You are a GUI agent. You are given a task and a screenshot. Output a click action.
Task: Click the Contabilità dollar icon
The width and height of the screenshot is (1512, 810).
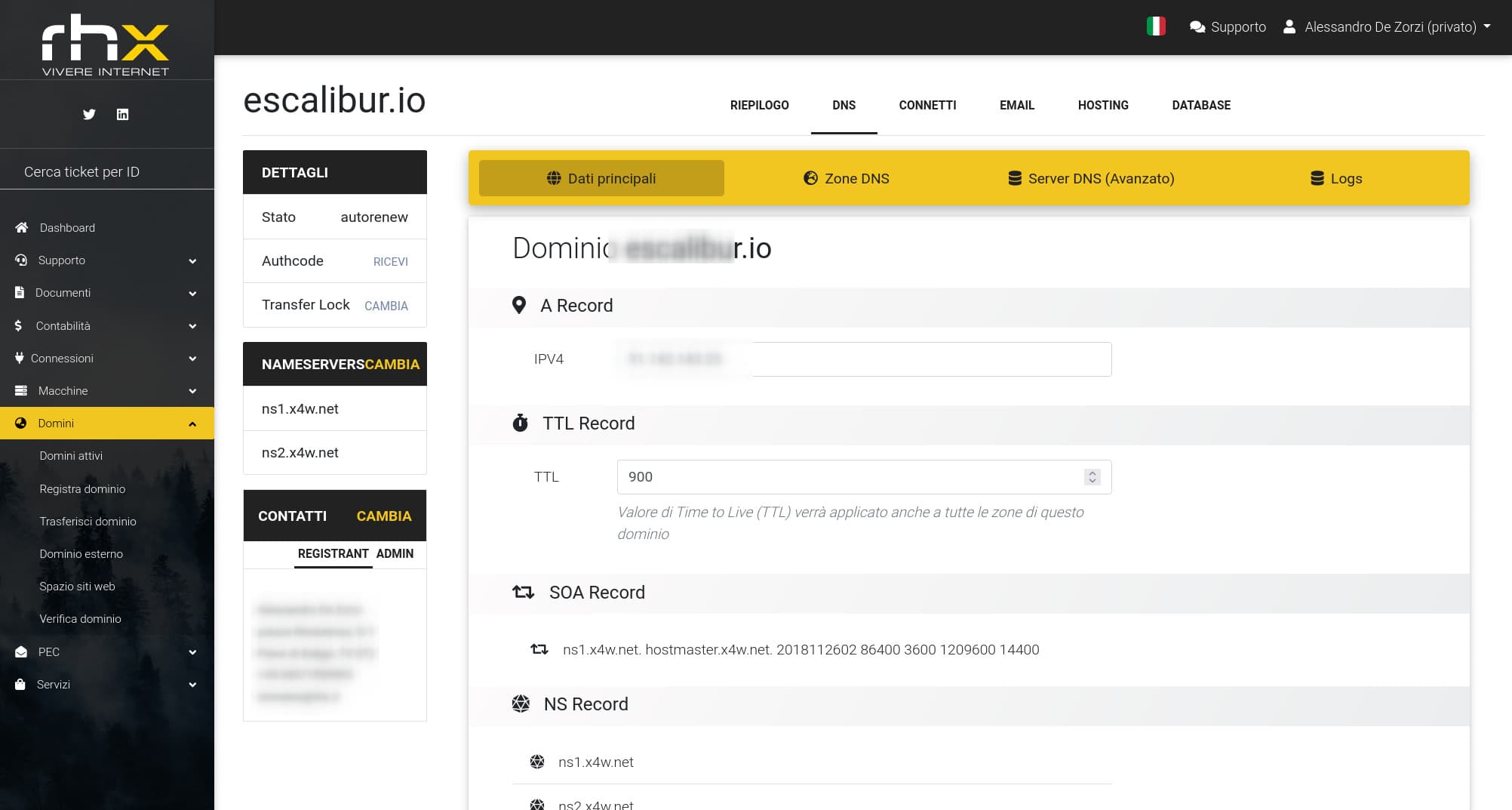18,325
